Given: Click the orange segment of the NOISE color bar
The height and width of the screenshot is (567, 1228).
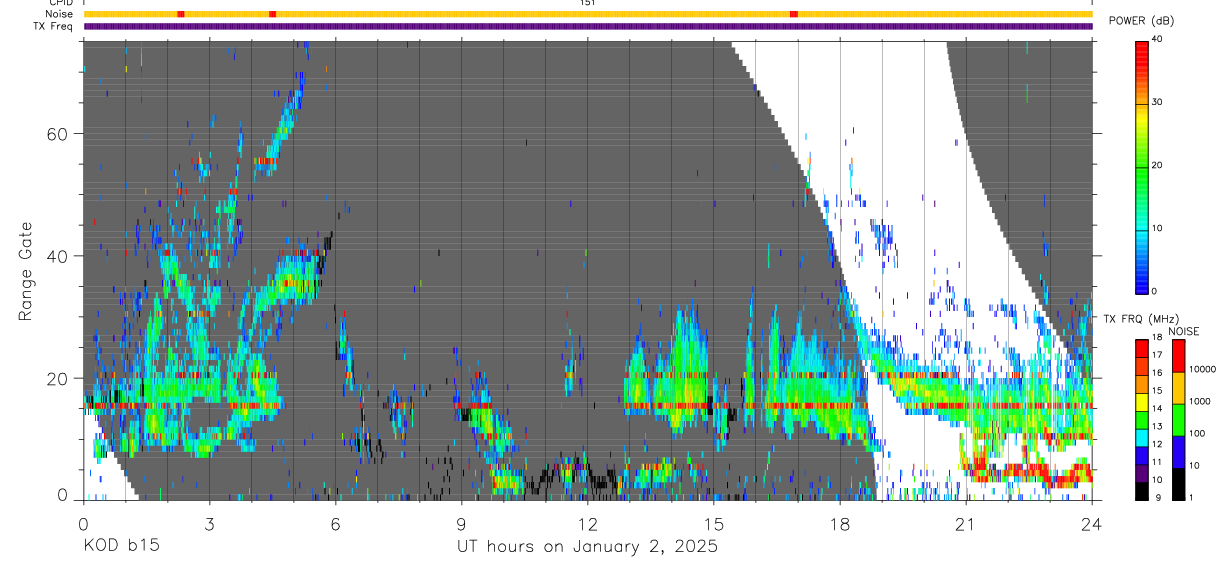Looking at the screenshot, I should click(x=1179, y=388).
